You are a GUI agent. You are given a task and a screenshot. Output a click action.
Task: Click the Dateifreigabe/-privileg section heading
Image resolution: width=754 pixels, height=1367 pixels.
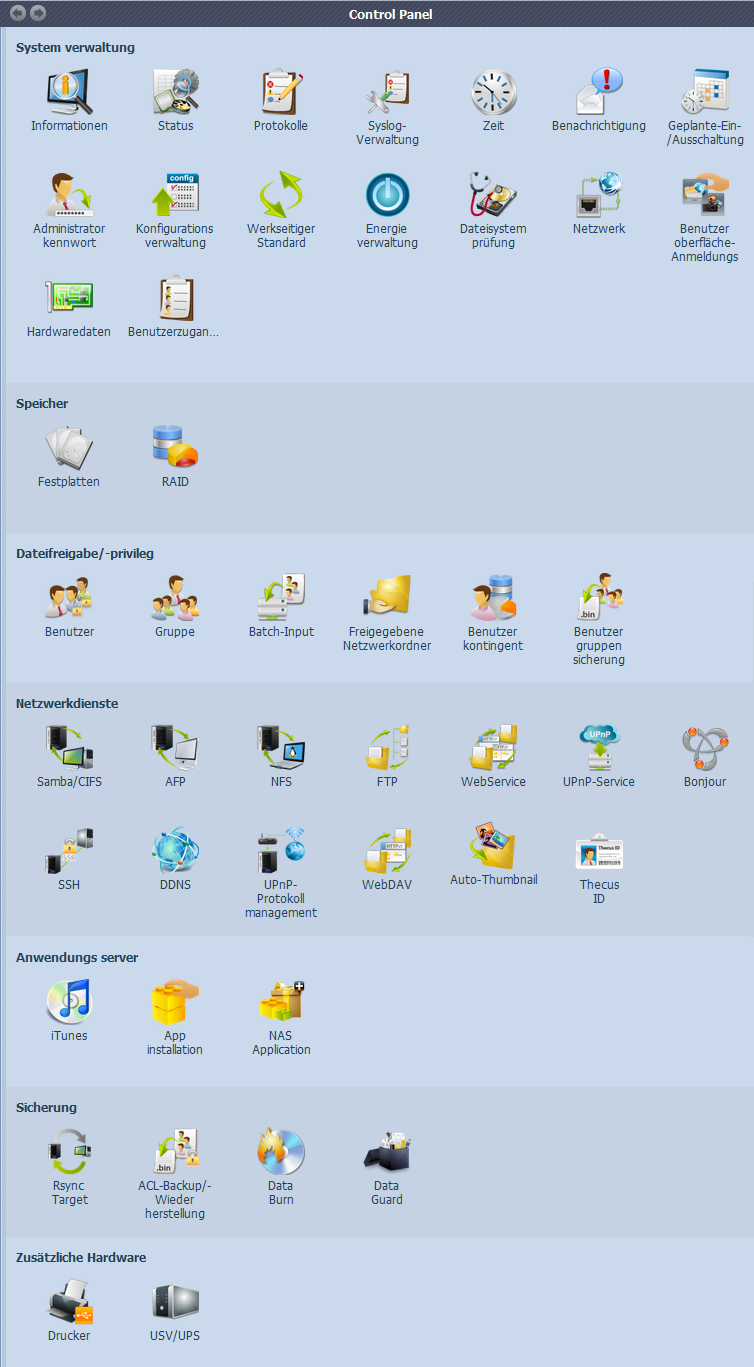coord(85,553)
